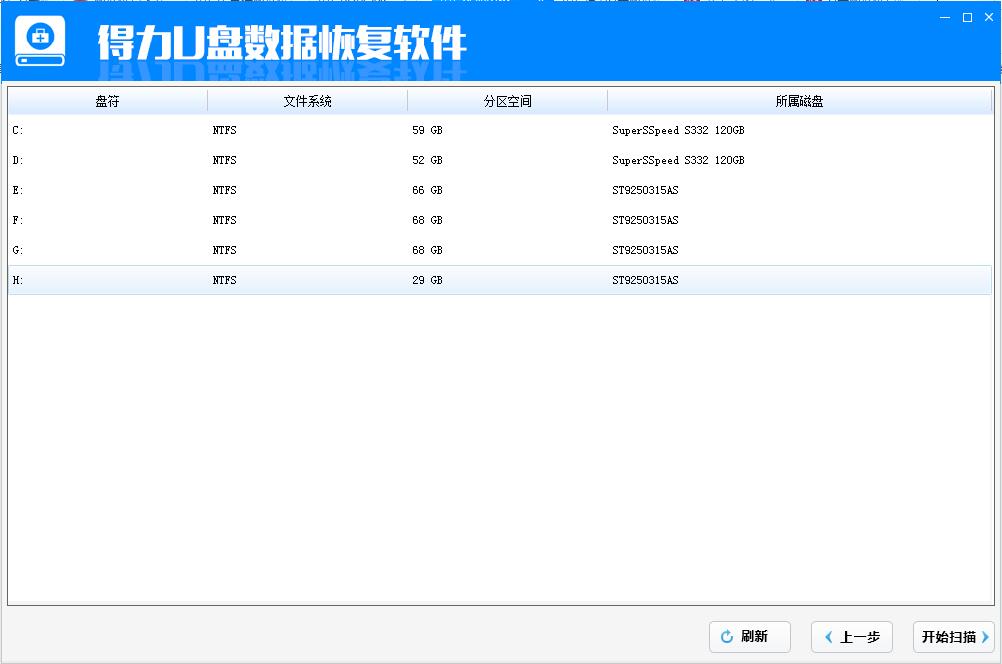Click the USB recovery app logo icon

coord(39,42)
